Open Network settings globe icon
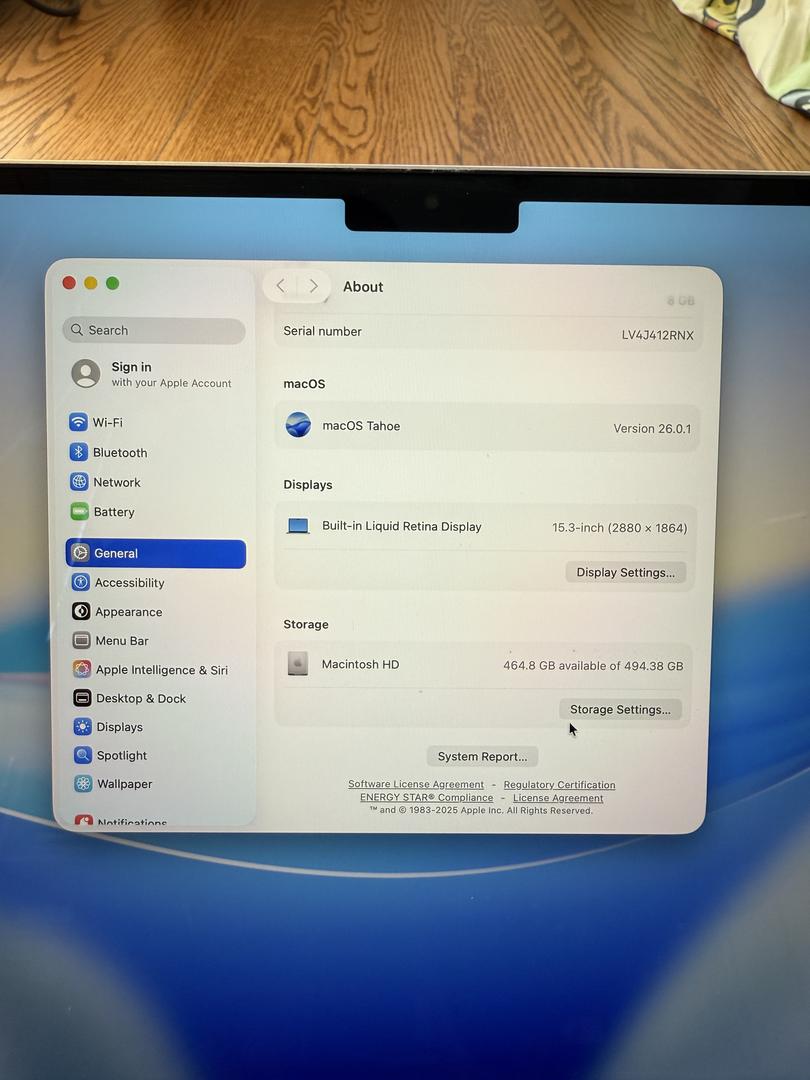The height and width of the screenshot is (1080, 810). click(79, 482)
